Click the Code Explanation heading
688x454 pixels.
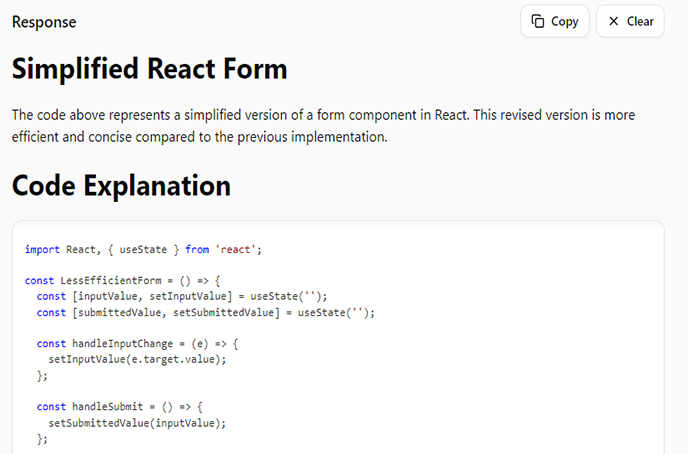tap(121, 185)
